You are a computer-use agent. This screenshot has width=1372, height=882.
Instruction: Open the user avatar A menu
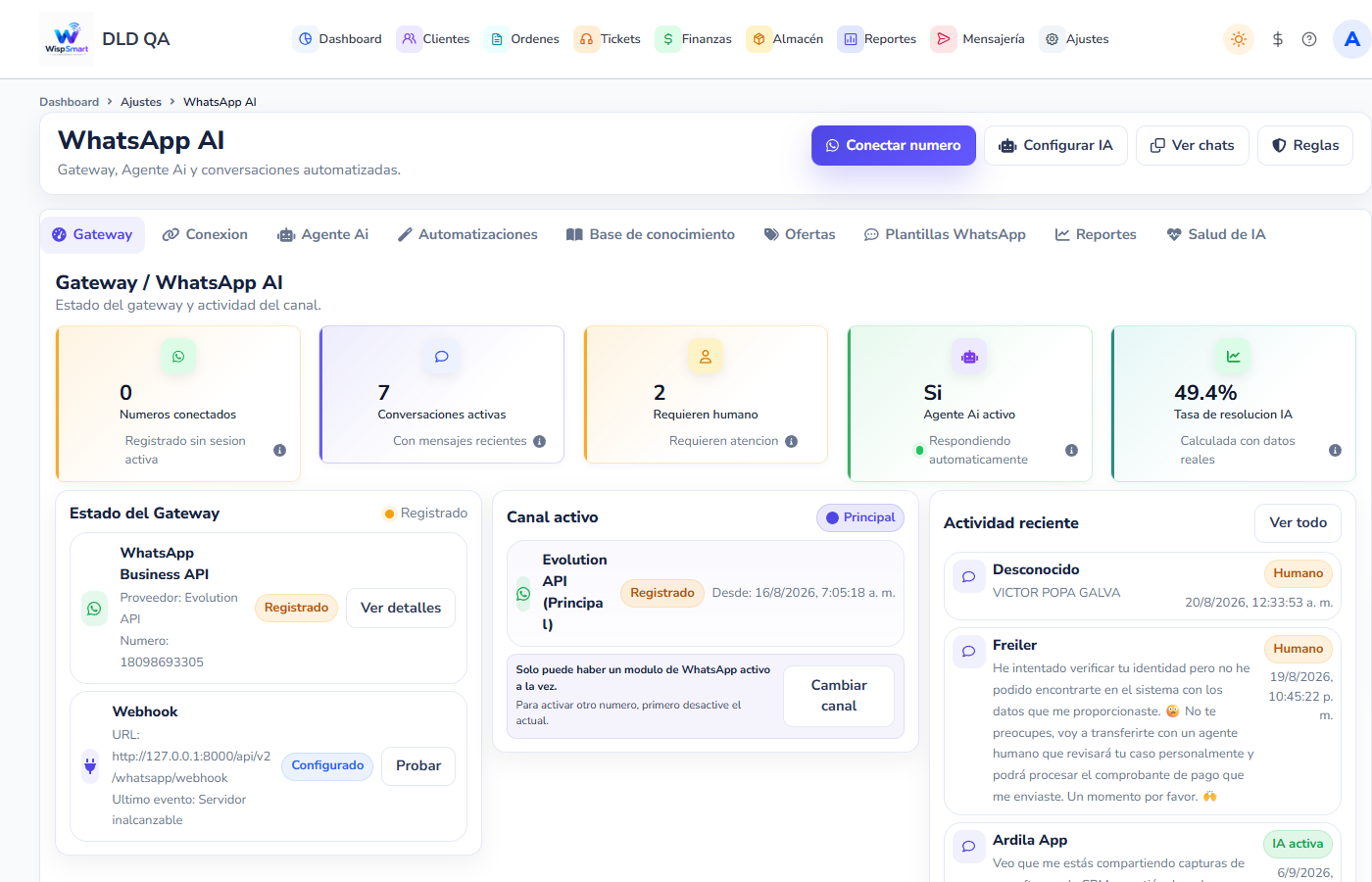pos(1352,39)
